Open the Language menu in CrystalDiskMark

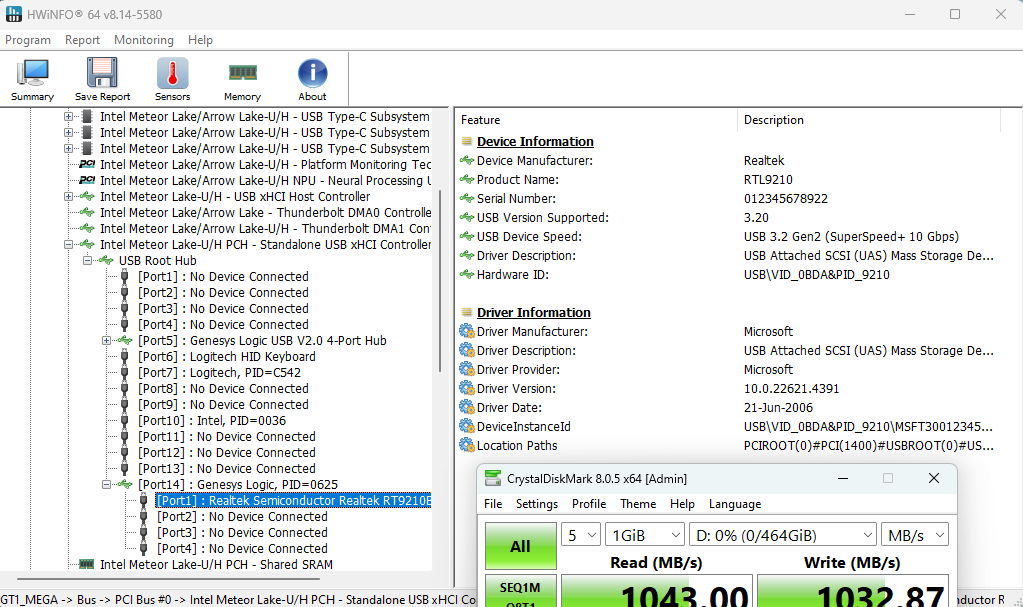pos(735,504)
